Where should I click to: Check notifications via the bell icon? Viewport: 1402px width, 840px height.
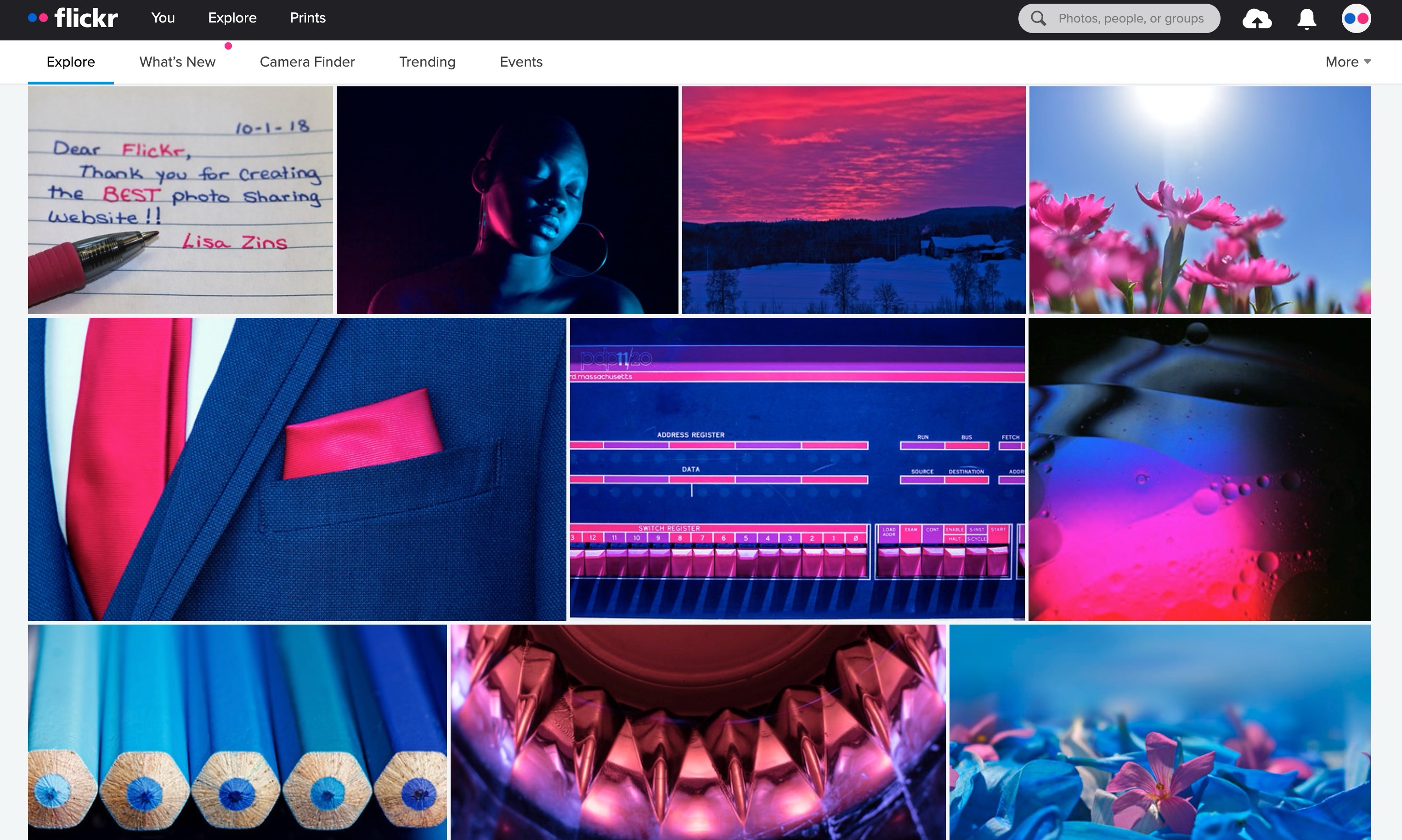tap(1306, 18)
